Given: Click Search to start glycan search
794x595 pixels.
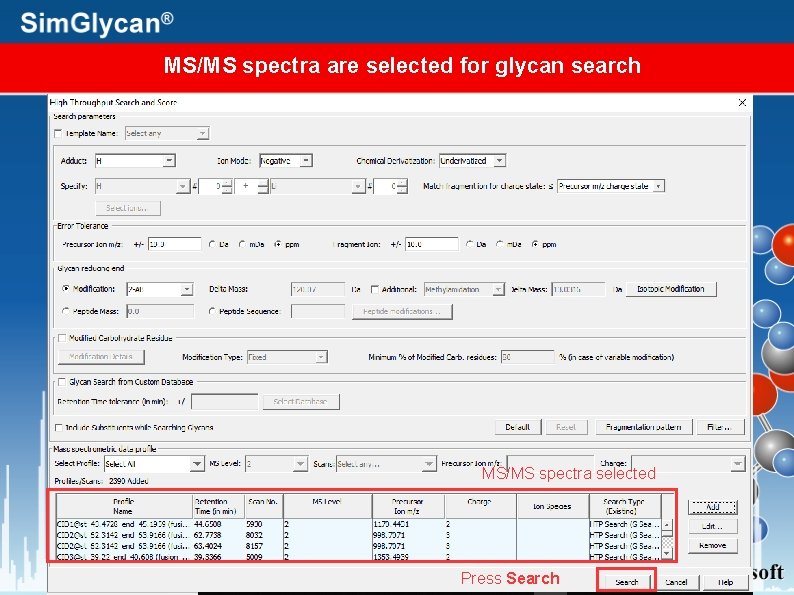Looking at the screenshot, I should [626, 582].
